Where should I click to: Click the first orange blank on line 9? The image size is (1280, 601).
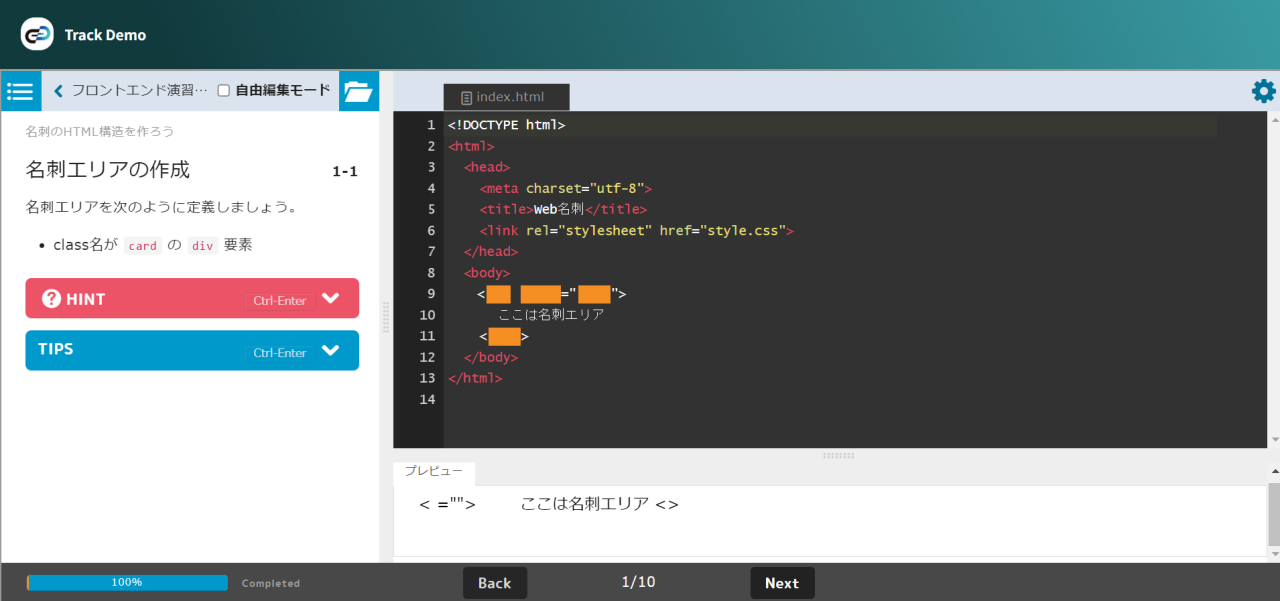tap(498, 294)
